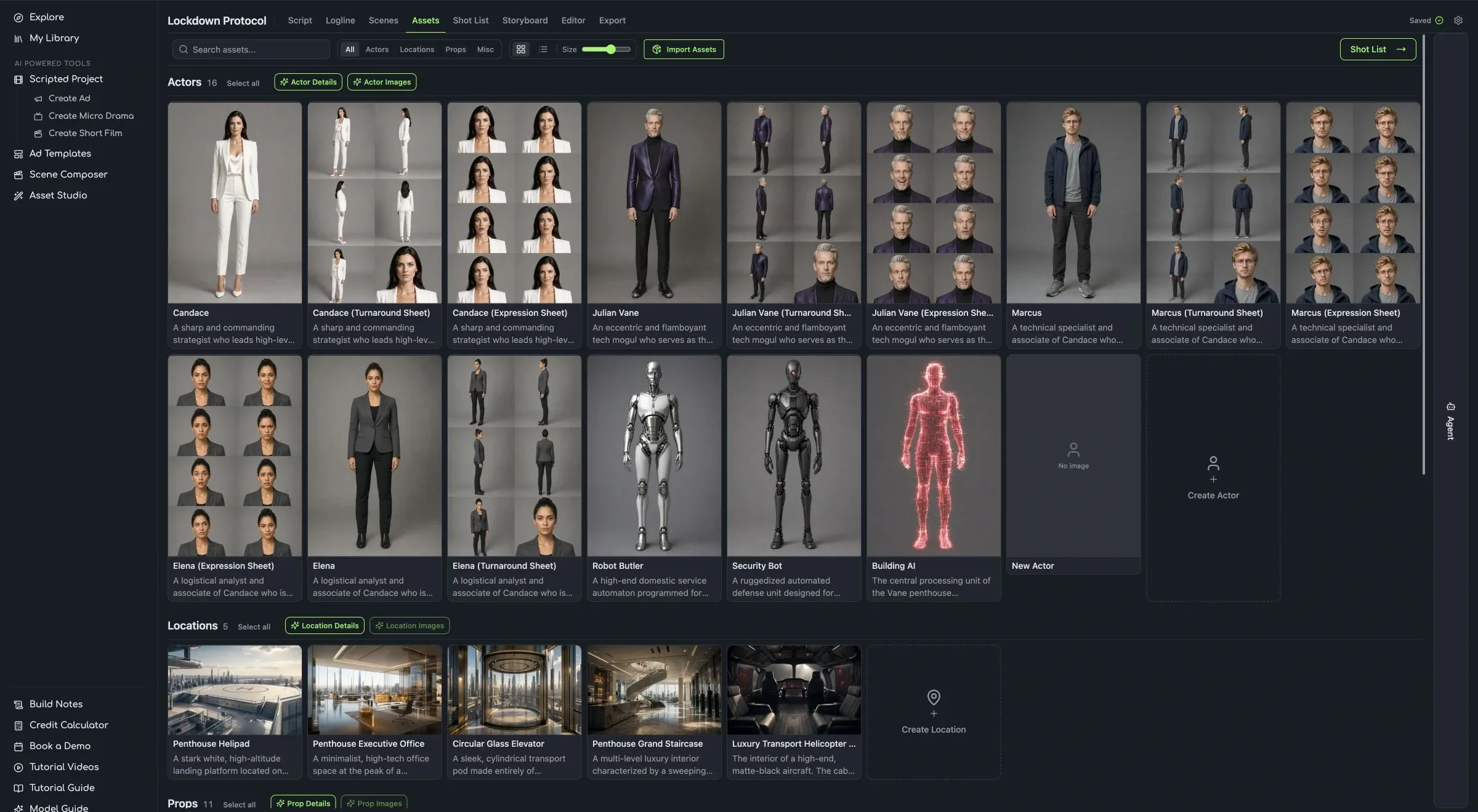The image size is (1478, 812).
Task: Switch to the Storyboard tab
Action: pos(525,20)
